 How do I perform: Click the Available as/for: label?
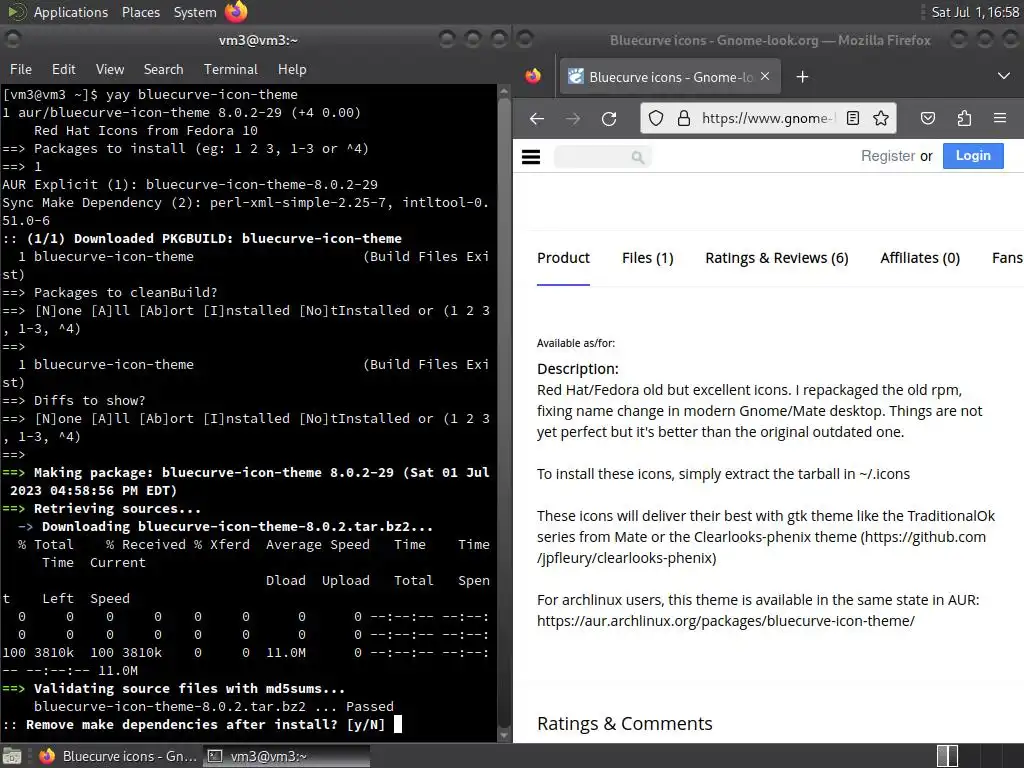(575, 344)
